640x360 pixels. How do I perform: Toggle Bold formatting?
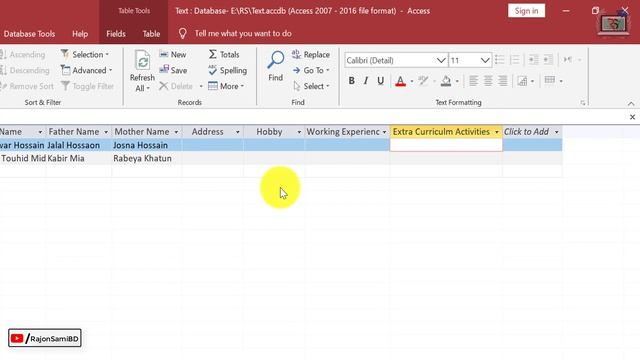coord(351,81)
